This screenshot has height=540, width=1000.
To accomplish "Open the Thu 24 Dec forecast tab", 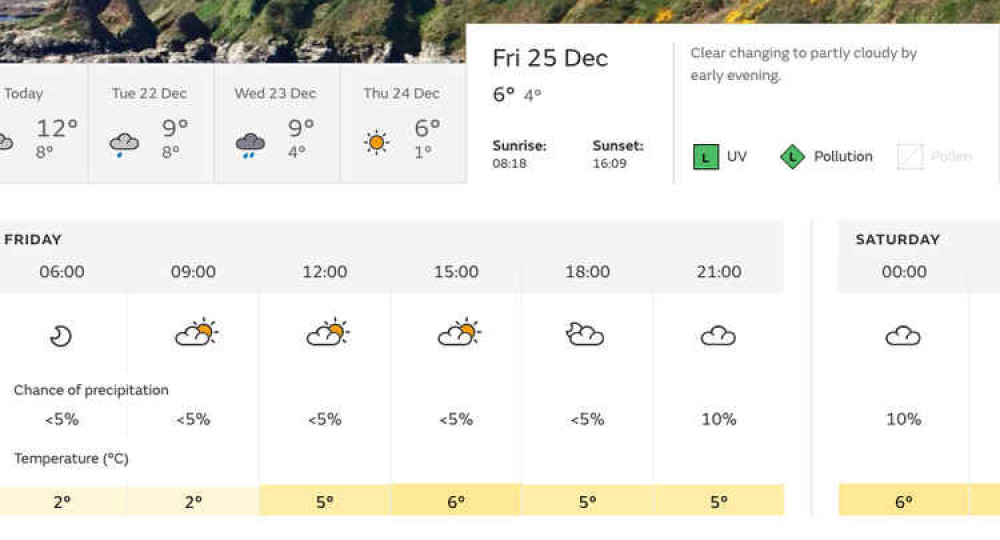I will click(404, 123).
